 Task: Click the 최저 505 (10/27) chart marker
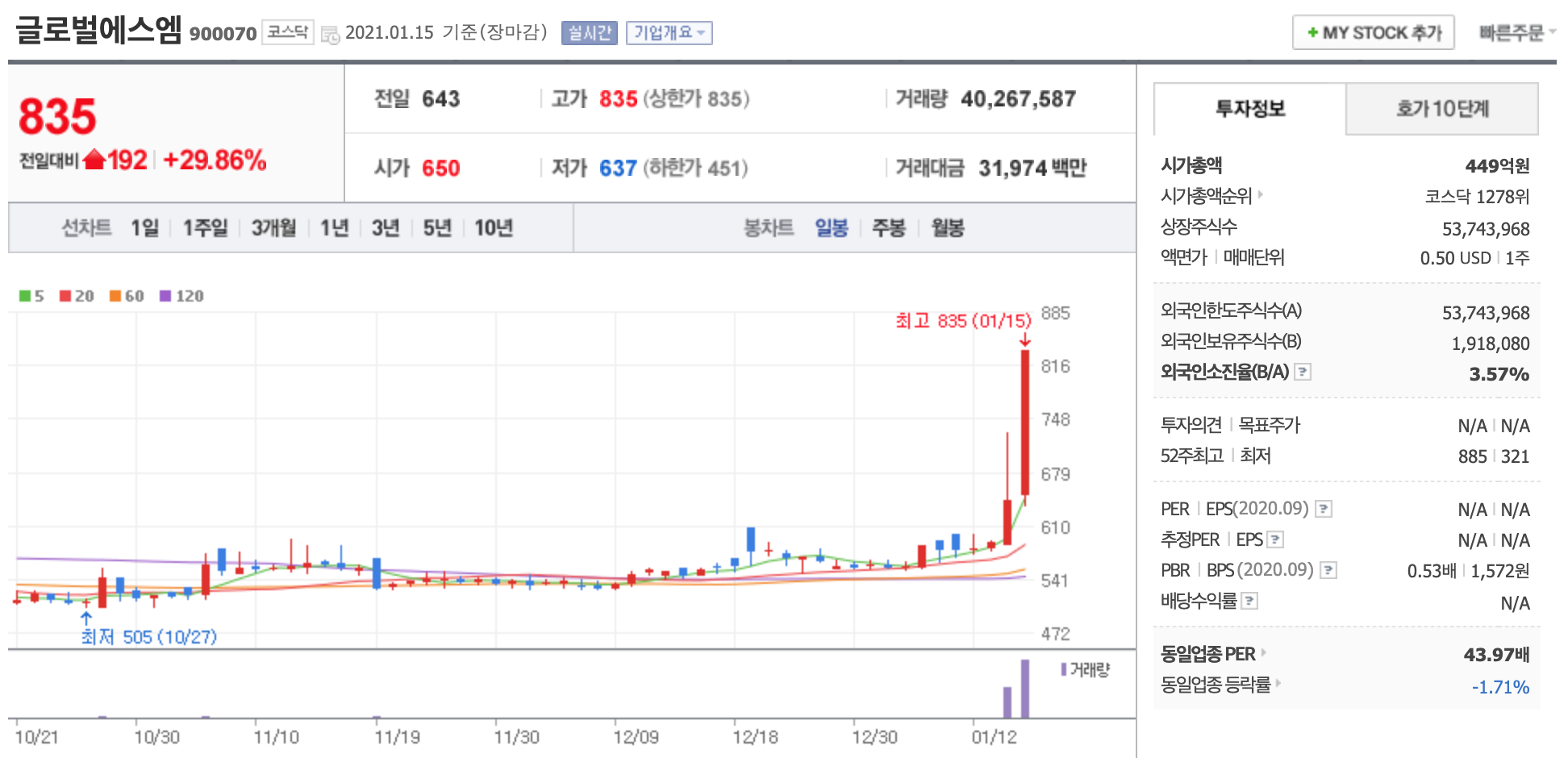pyautogui.click(x=149, y=637)
